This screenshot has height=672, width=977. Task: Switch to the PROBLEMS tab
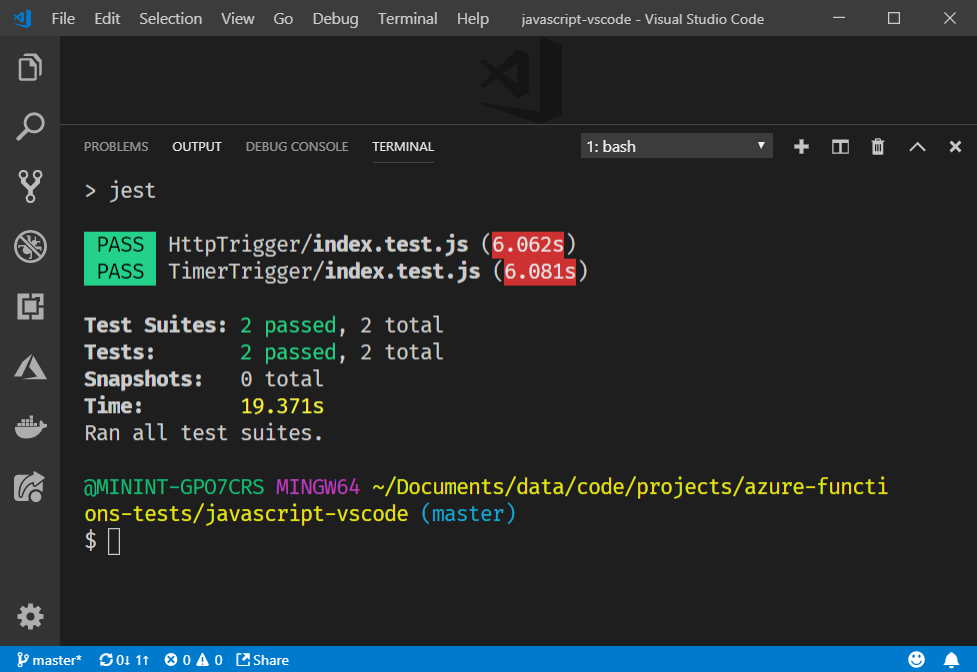pyautogui.click(x=116, y=146)
